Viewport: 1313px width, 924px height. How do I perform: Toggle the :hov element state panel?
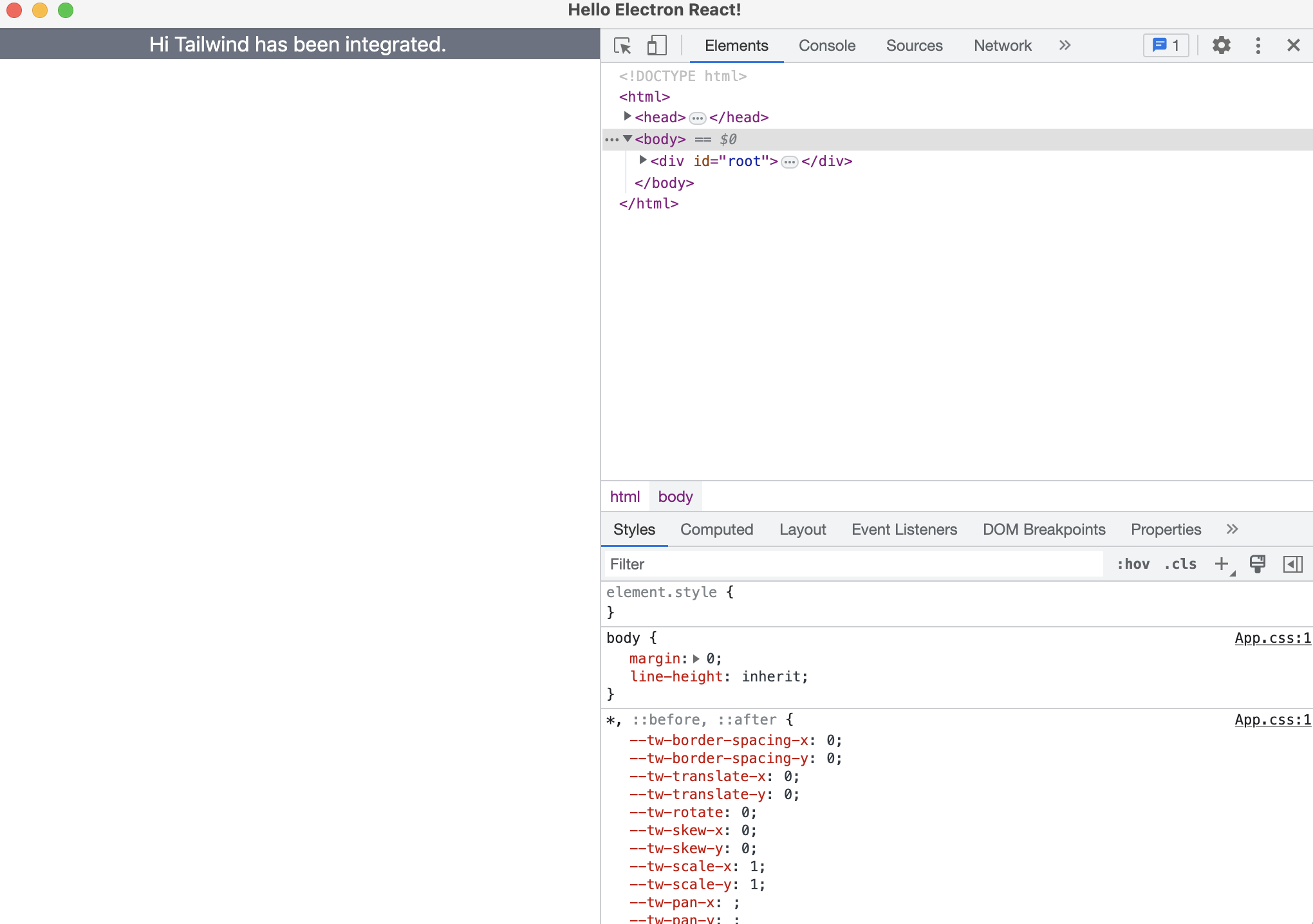pos(1133,564)
